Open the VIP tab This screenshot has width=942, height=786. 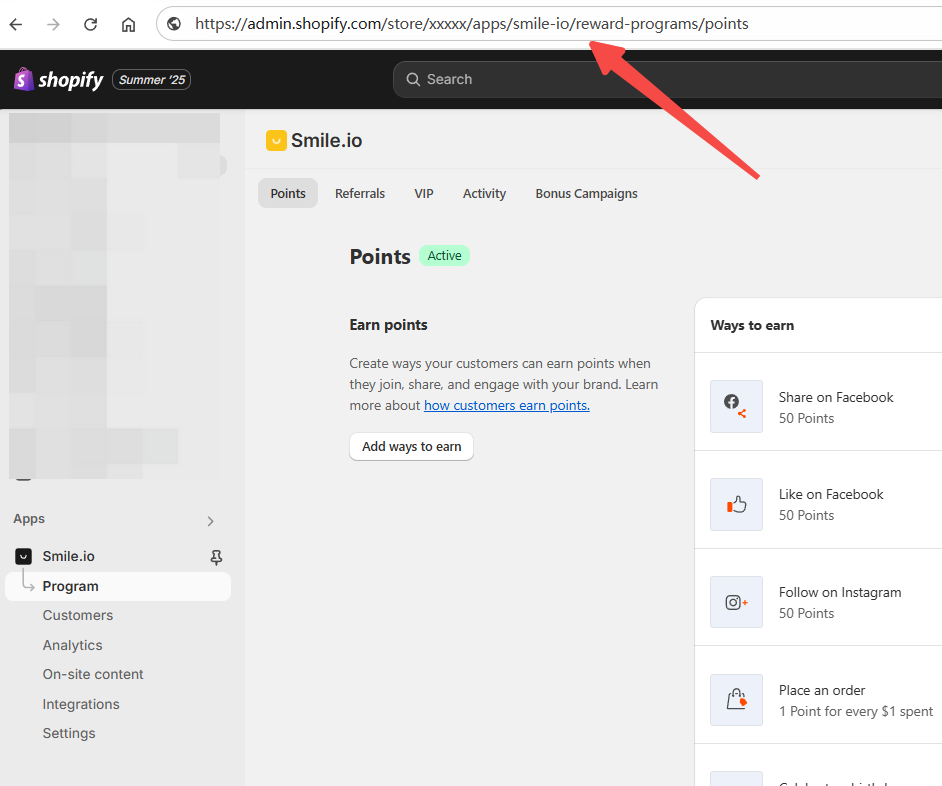424,193
